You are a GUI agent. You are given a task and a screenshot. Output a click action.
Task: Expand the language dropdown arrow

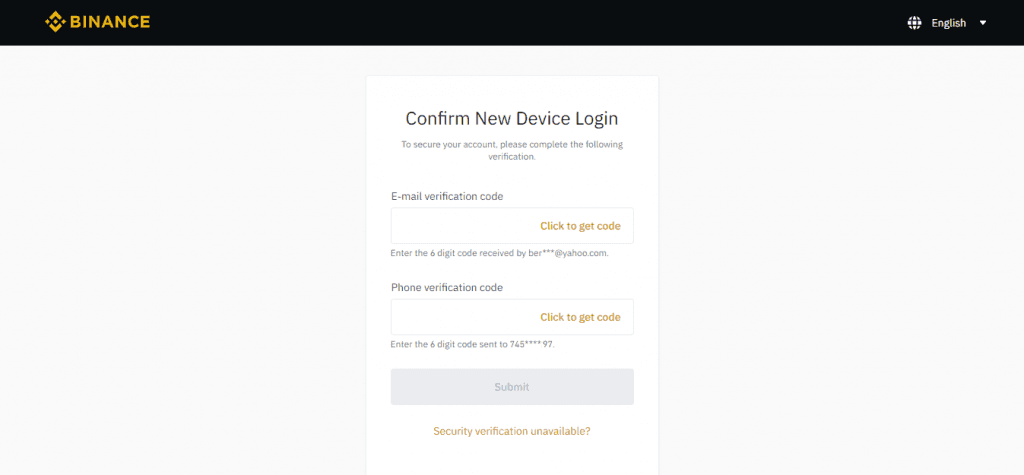coord(983,23)
